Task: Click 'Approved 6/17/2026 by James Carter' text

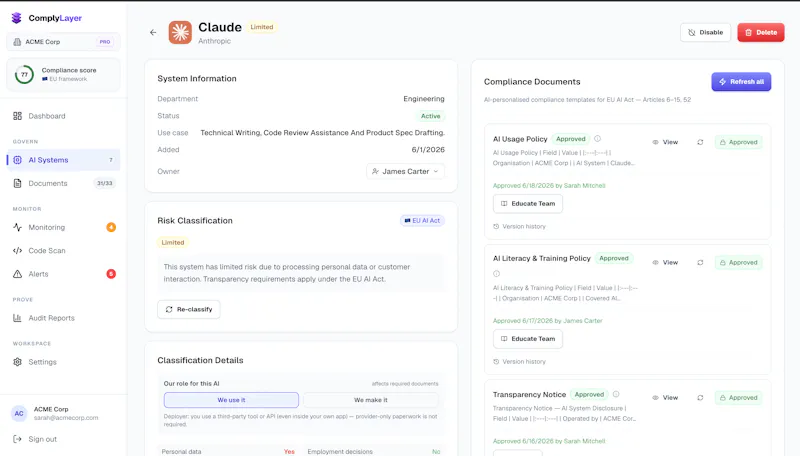Action: point(547,321)
